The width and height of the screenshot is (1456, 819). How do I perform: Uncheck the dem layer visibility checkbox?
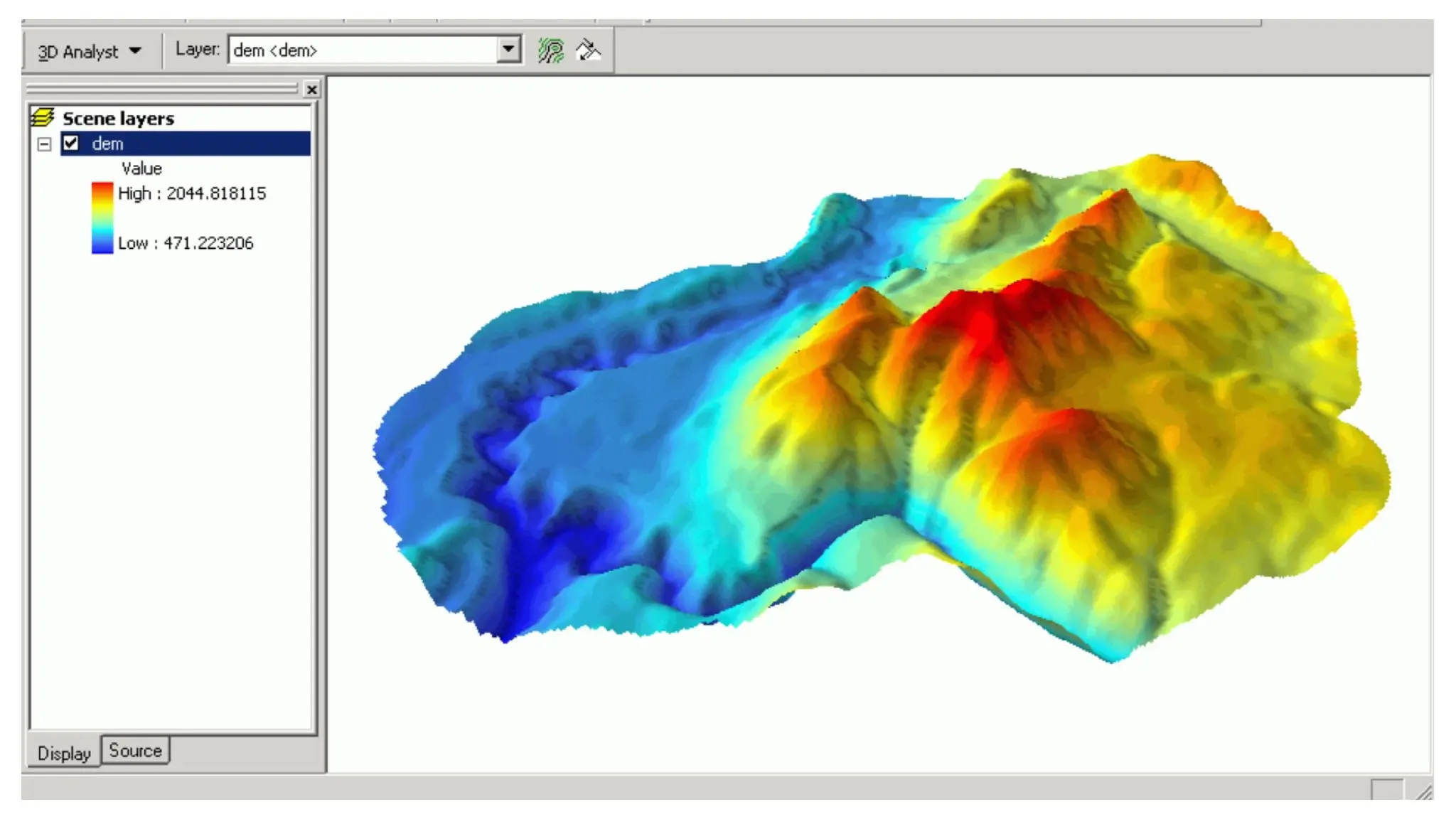[71, 144]
